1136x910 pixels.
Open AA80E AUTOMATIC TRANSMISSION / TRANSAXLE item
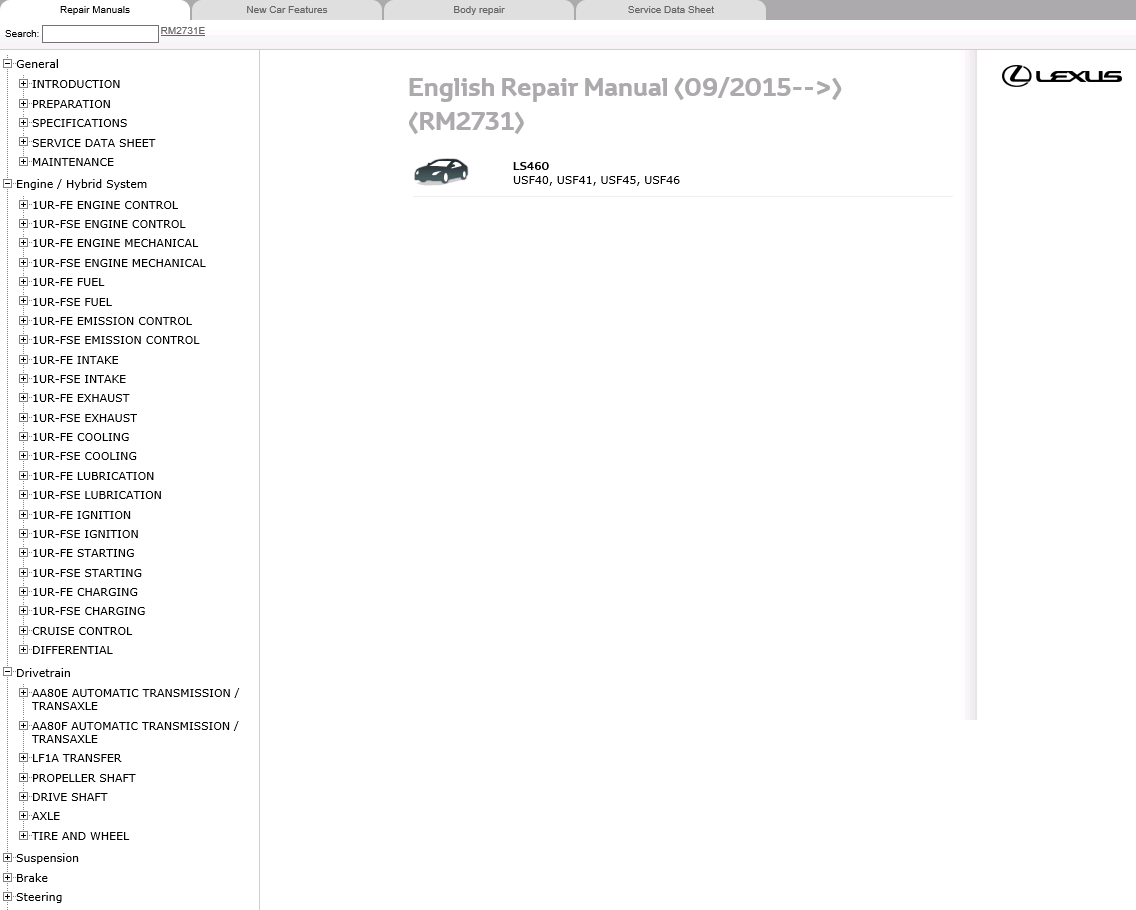point(135,699)
